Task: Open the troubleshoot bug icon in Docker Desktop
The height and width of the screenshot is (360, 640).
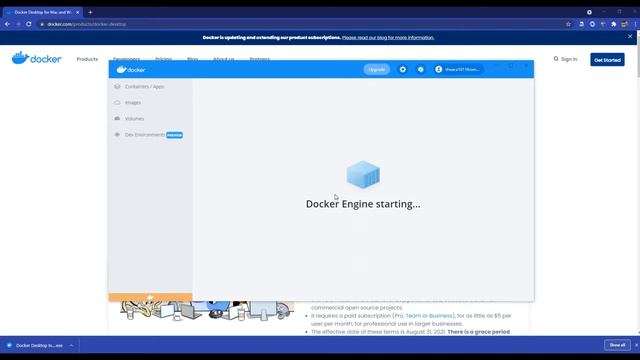Action: [421, 69]
